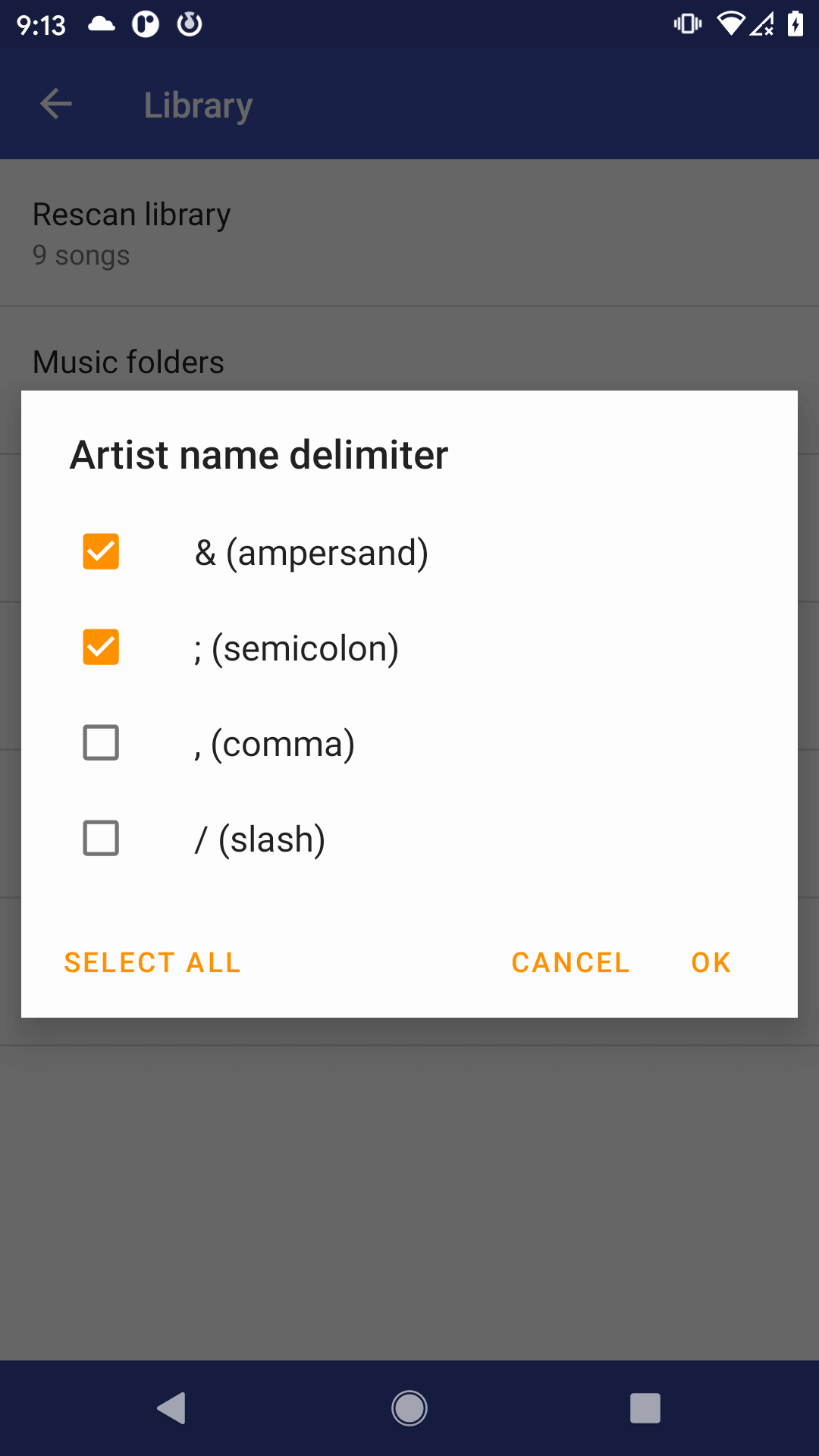Tap the battery charging status icon

click(795, 24)
